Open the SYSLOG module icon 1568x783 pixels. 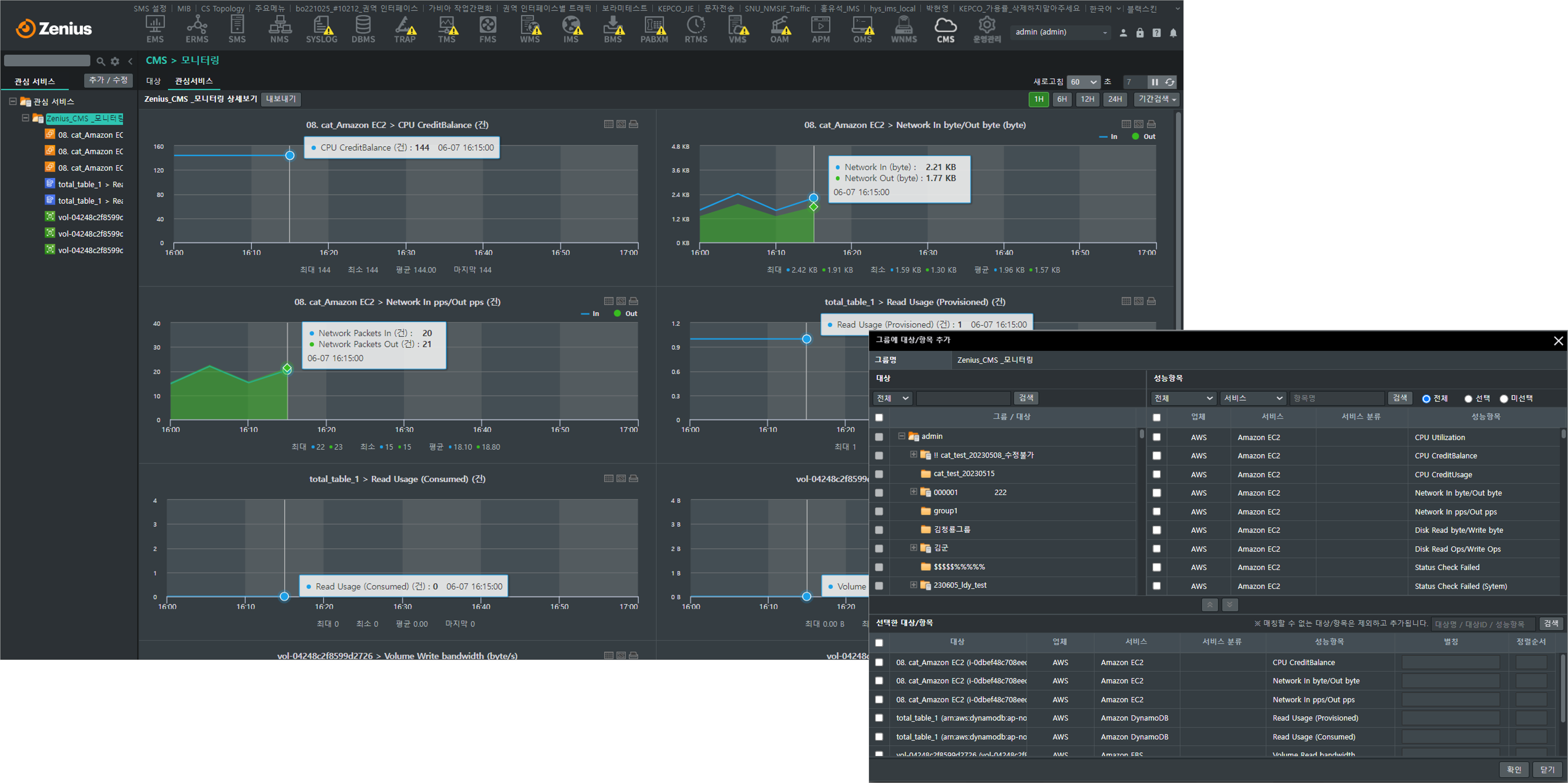click(x=322, y=29)
